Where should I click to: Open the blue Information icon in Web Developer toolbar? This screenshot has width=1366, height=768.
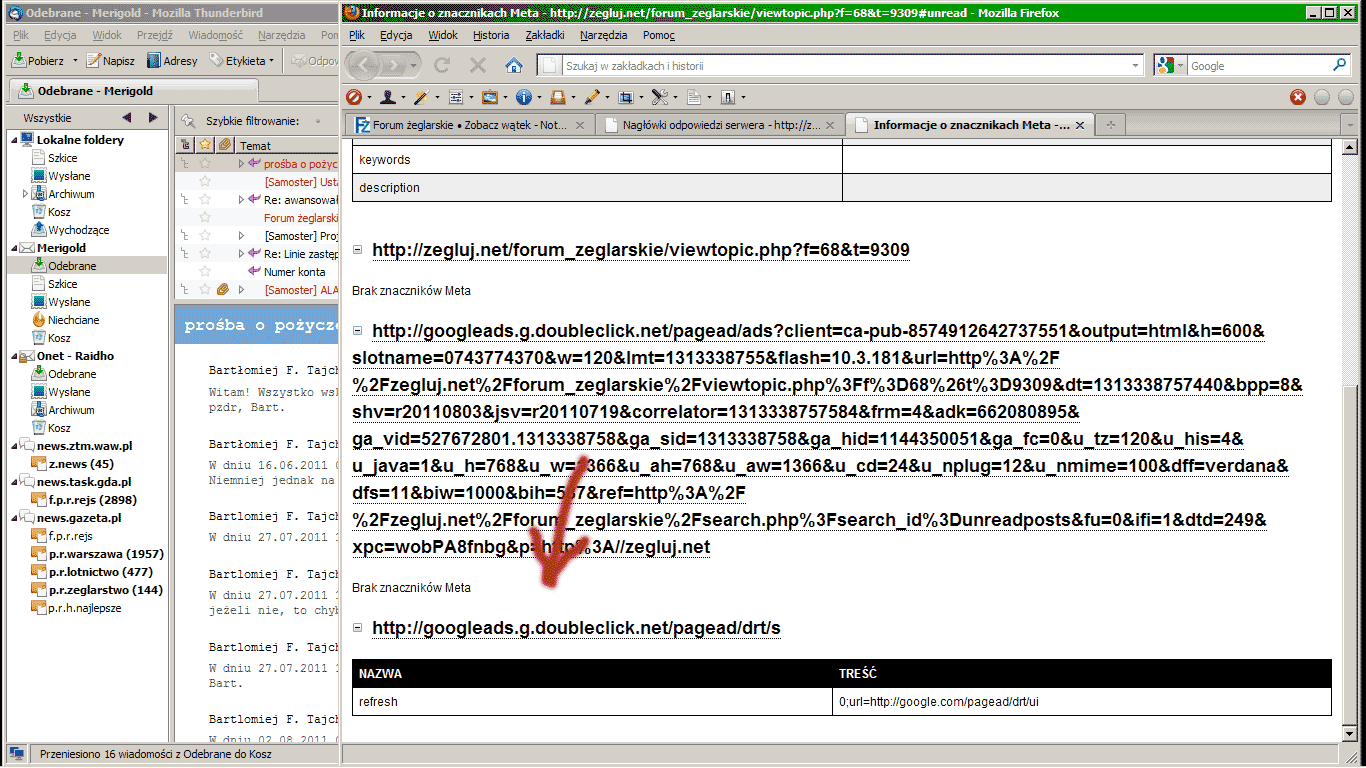(523, 97)
